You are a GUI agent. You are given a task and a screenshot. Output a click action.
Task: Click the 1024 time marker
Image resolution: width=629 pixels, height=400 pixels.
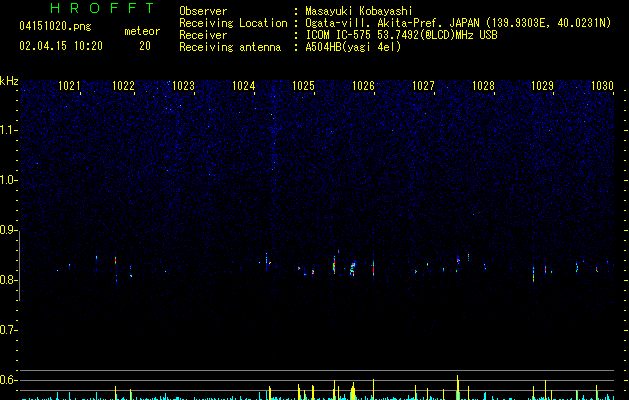(x=243, y=85)
